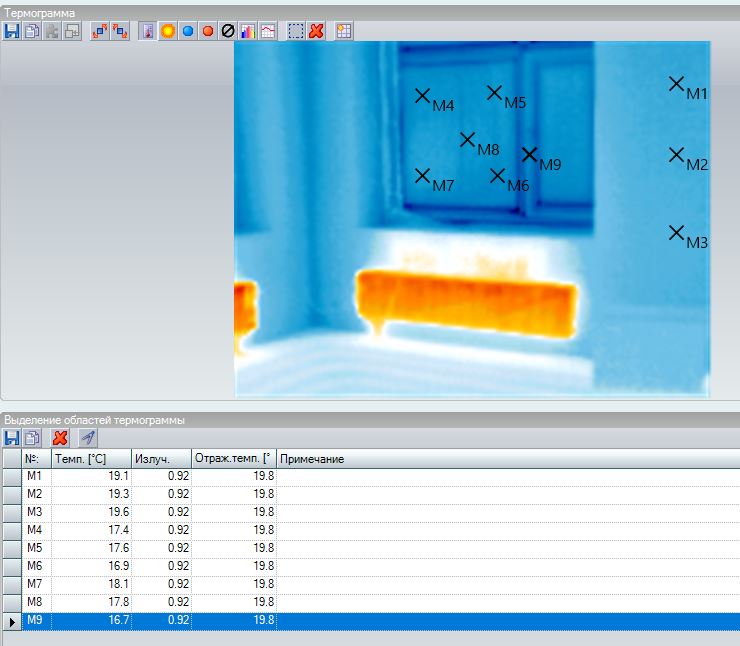Delete selected point using lower panel red X
Image resolution: width=740 pixels, height=646 pixels.
coord(60,438)
